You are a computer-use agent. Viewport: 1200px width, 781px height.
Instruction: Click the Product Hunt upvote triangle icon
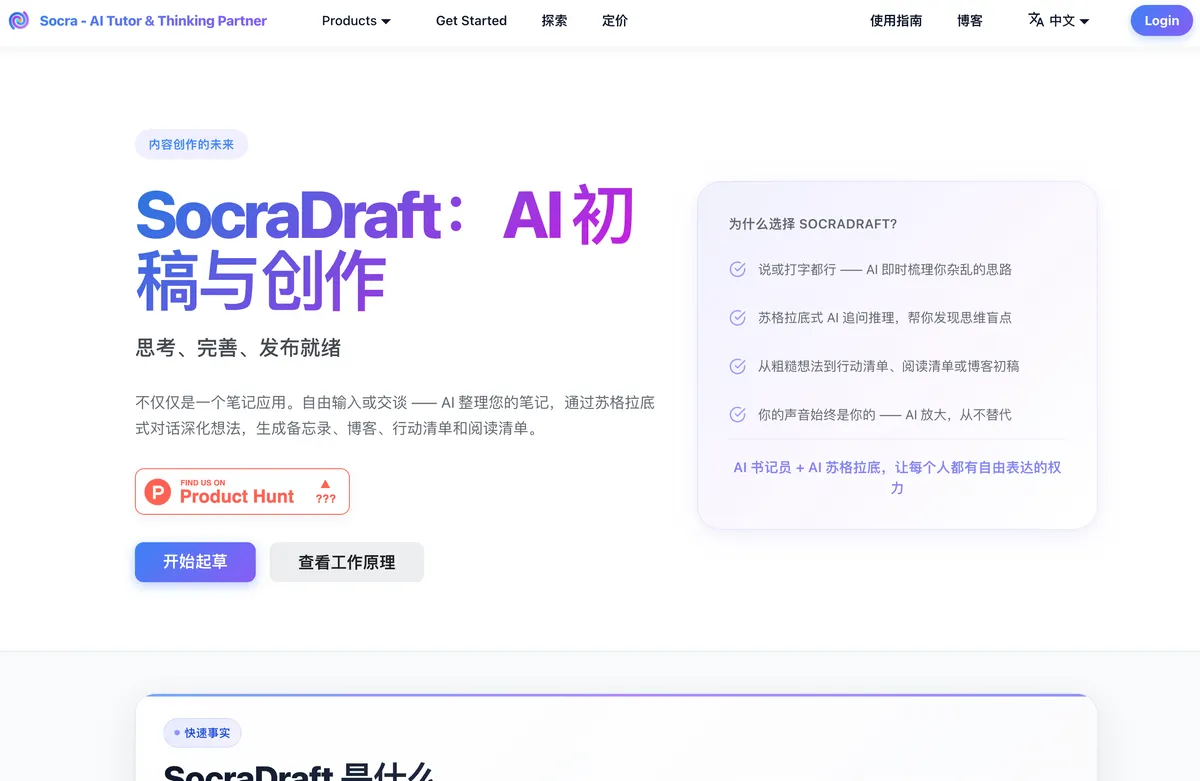coord(325,483)
